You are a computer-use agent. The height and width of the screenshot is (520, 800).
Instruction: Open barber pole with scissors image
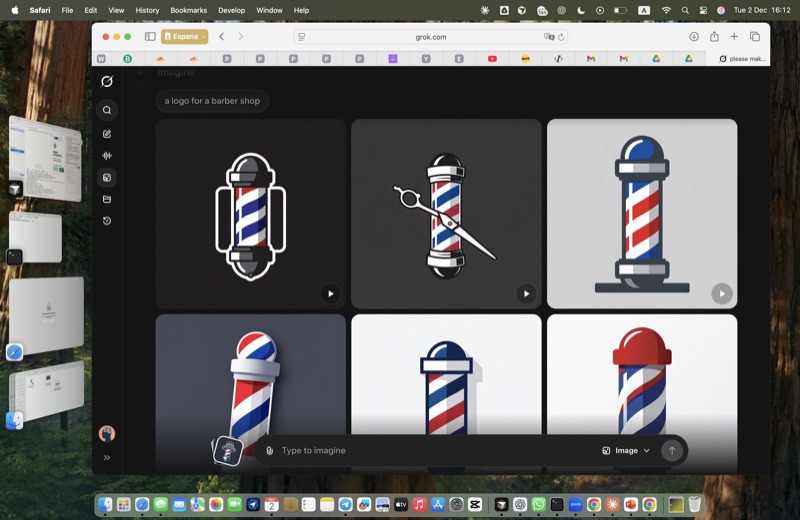click(x=446, y=214)
